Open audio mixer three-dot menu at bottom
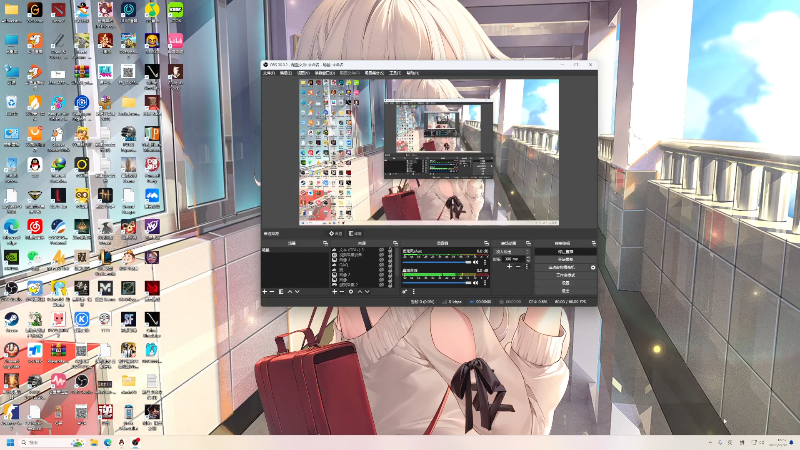The width and height of the screenshot is (800, 450). [x=414, y=292]
